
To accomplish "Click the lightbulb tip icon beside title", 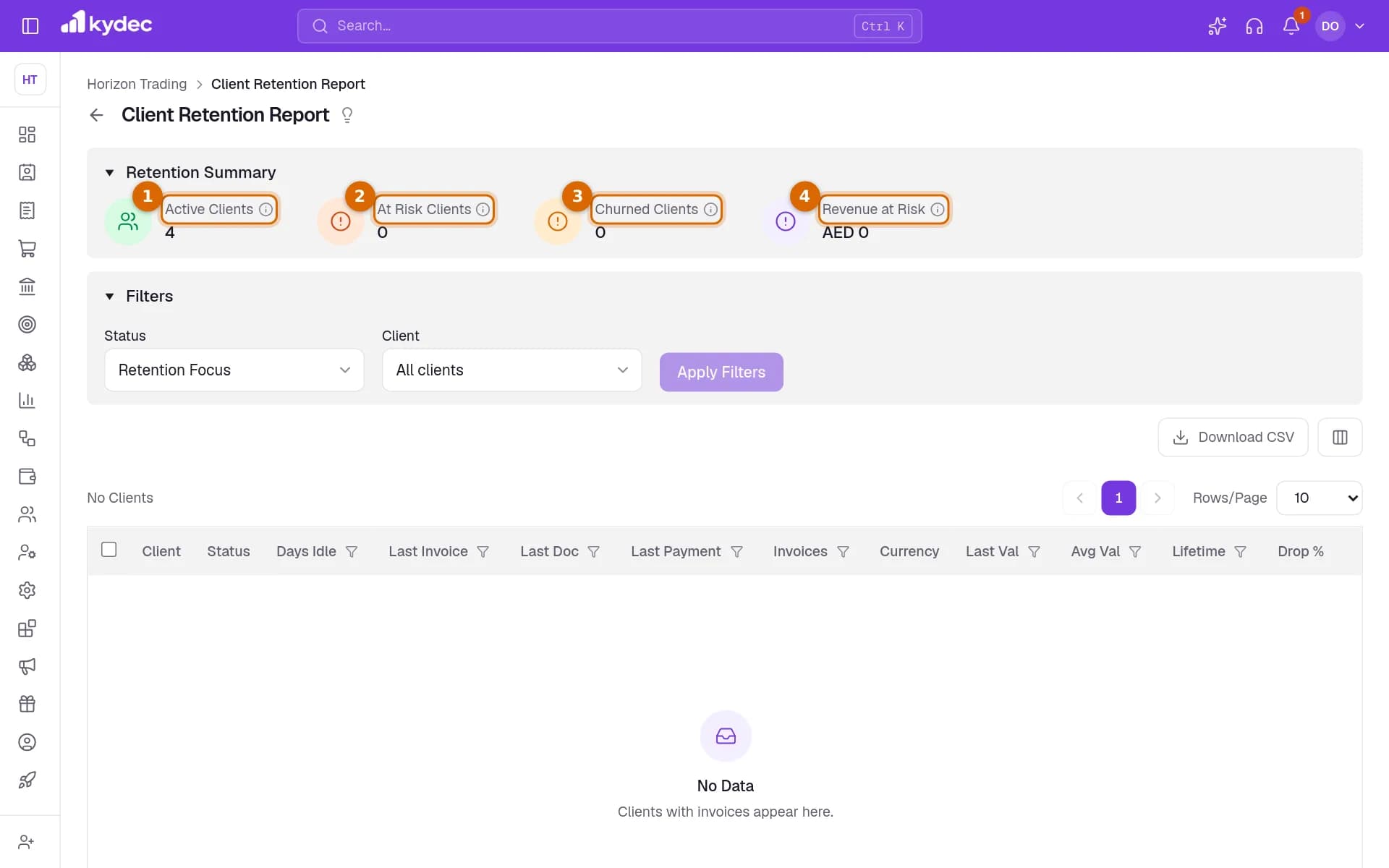I will tap(347, 115).
